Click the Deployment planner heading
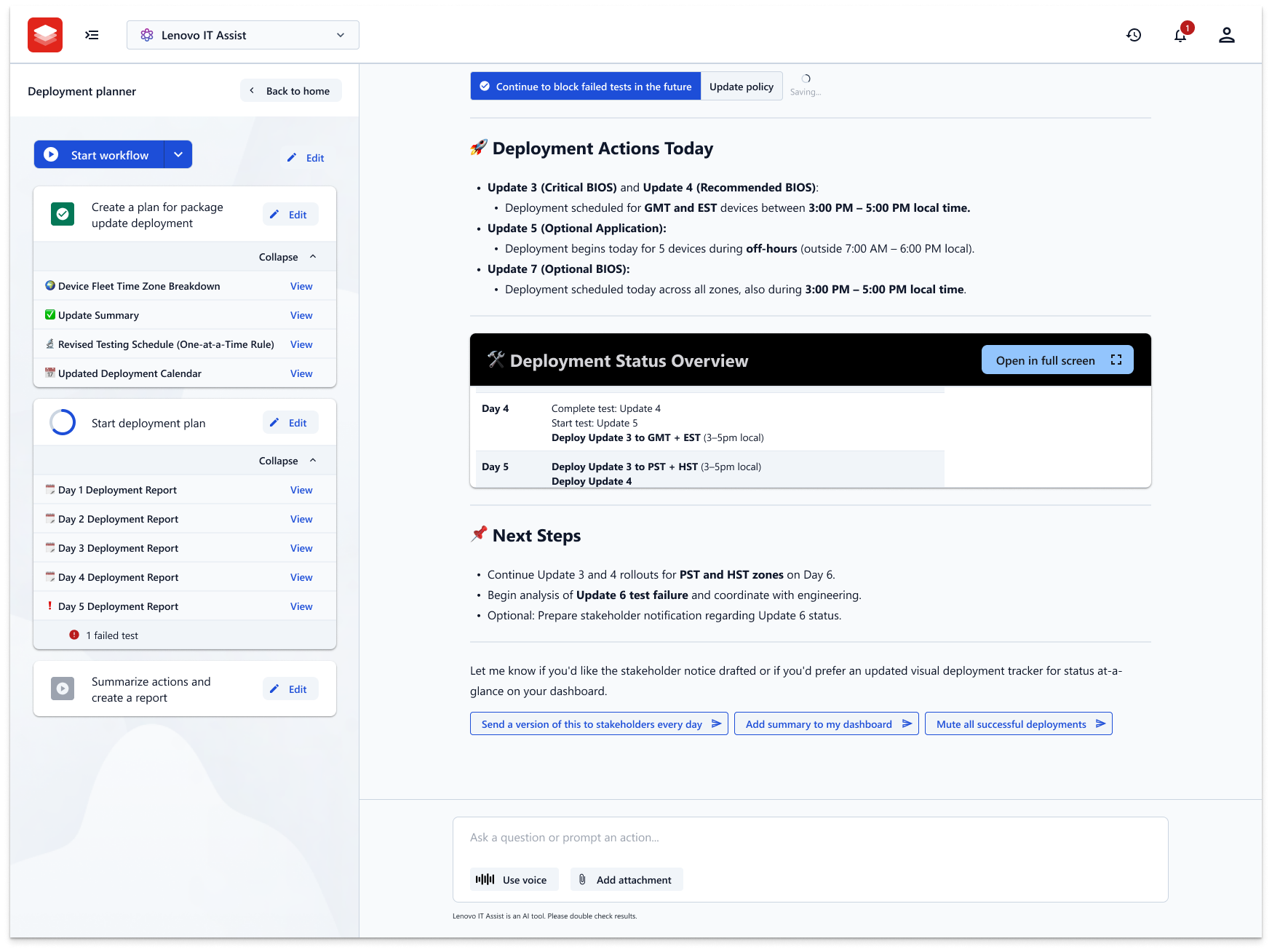Screen dimensions: 1272x952 coord(82,91)
